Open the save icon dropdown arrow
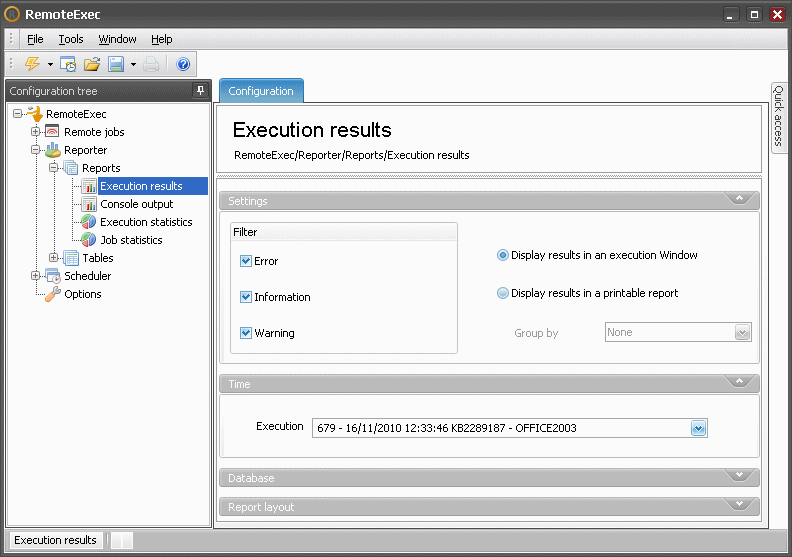The height and width of the screenshot is (557, 792). click(133, 65)
